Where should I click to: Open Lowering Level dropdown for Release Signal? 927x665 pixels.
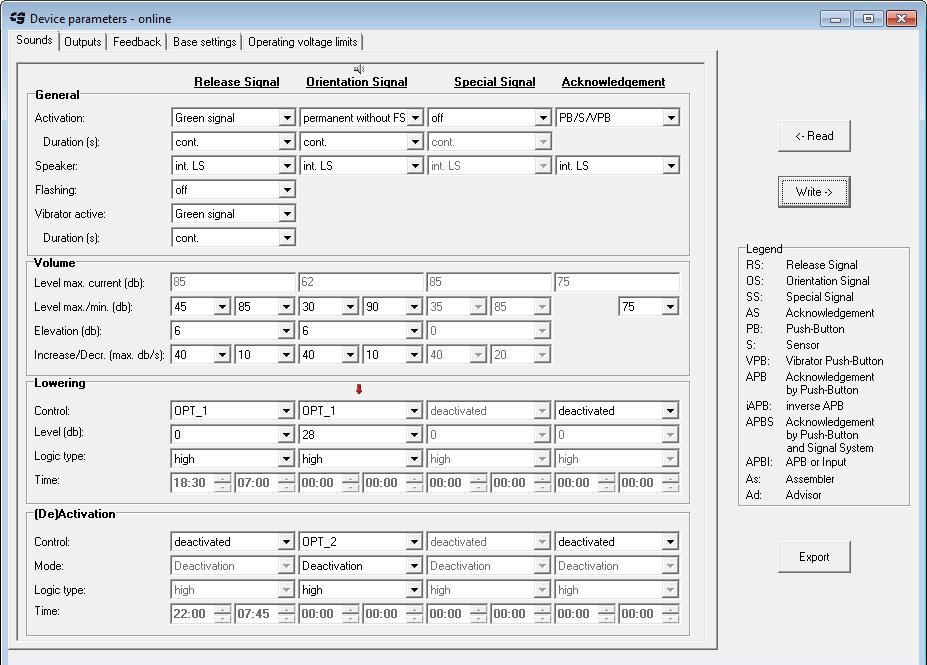(x=232, y=434)
